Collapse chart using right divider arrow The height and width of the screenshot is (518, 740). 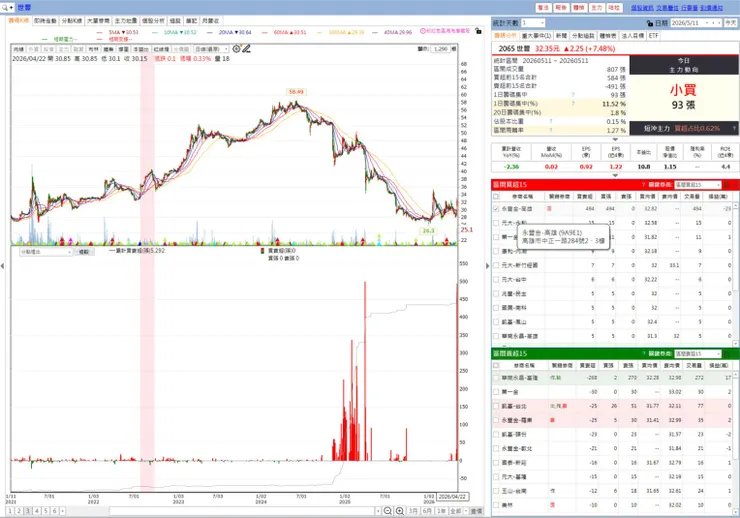[488, 266]
